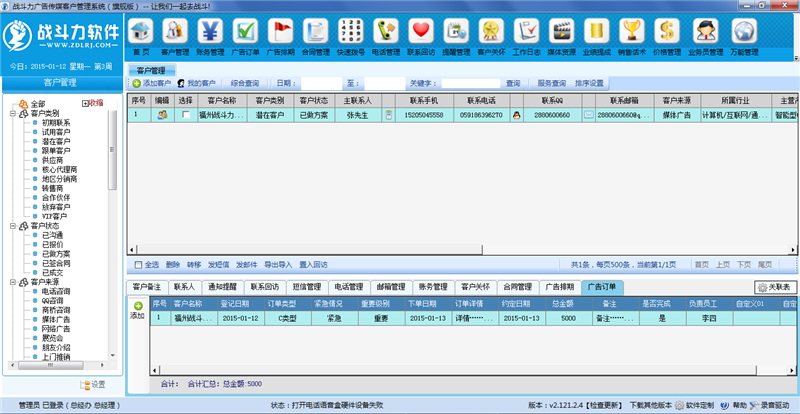
Task: Toggle the 全选 checkbox
Action: tap(138, 265)
